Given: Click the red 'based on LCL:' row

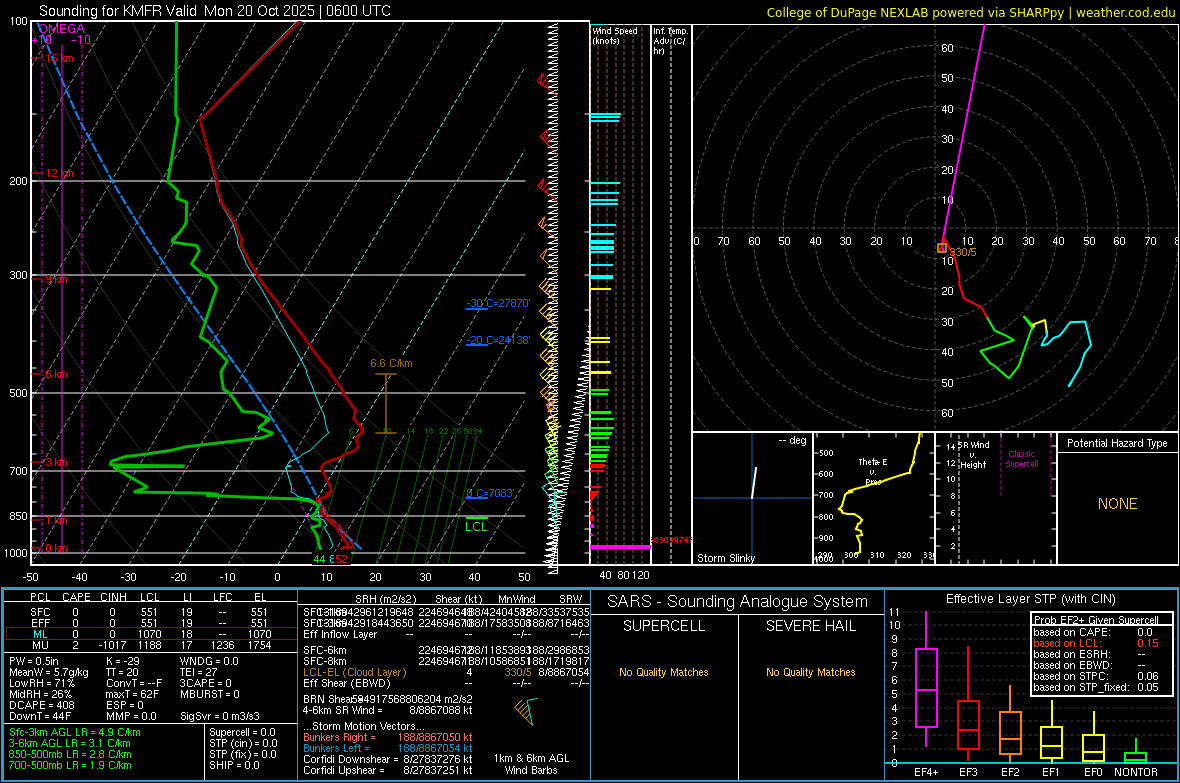Looking at the screenshot, I should click(1096, 643).
